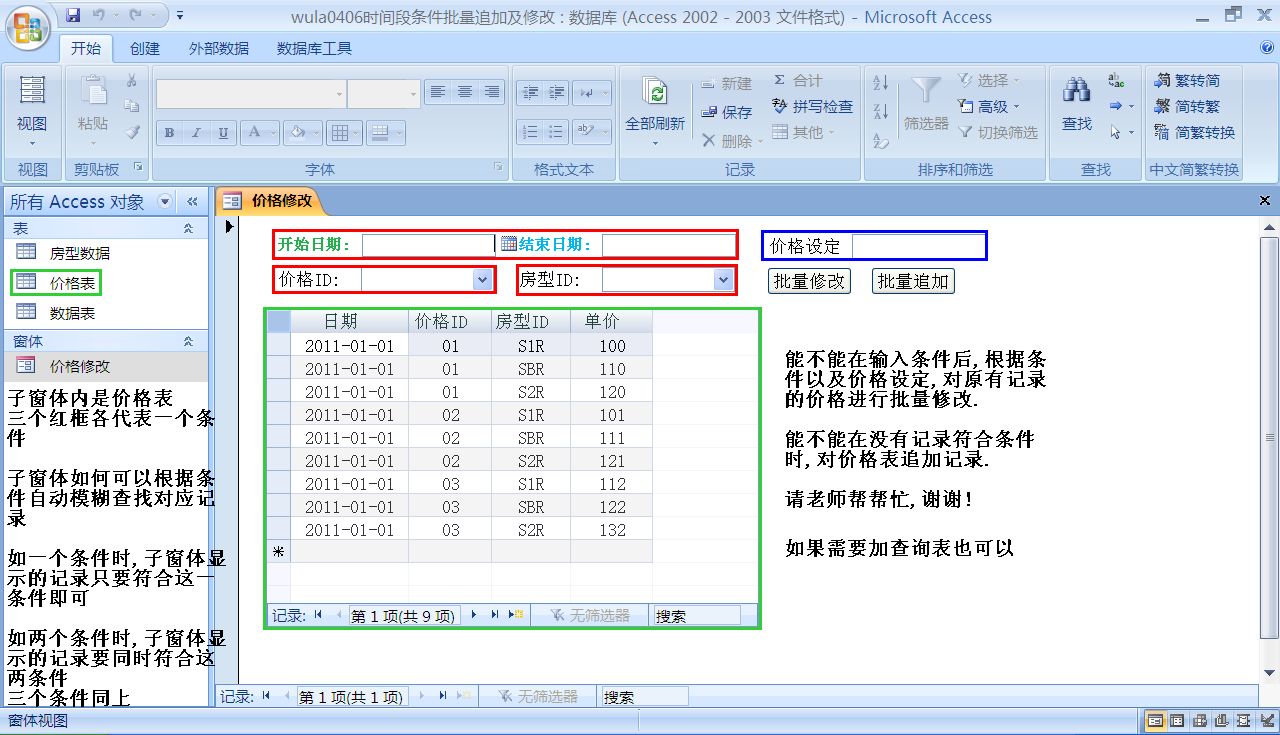
Task: Click the Save icon in quick access toolbar
Action: tap(73, 16)
